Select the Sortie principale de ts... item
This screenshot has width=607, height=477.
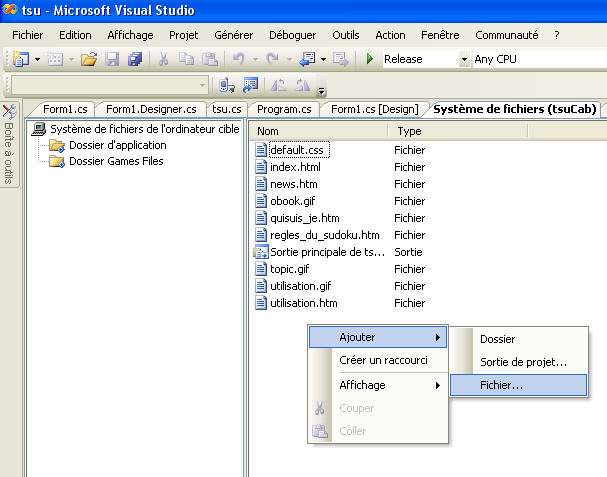click(328, 252)
